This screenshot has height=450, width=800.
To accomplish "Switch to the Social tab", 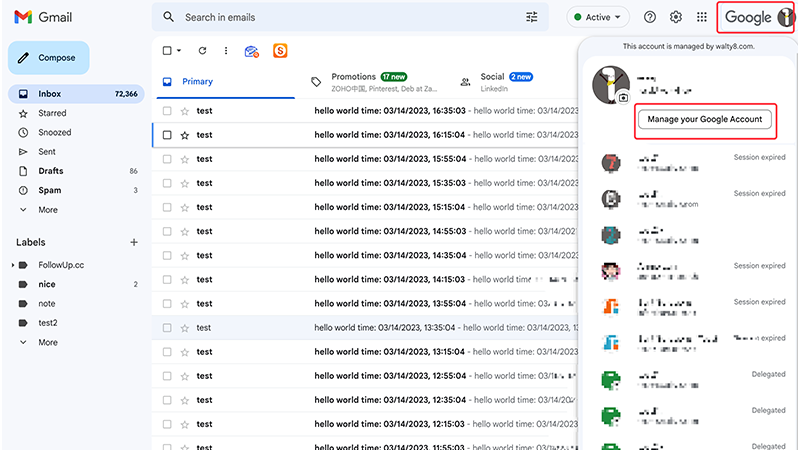I will click(x=497, y=82).
